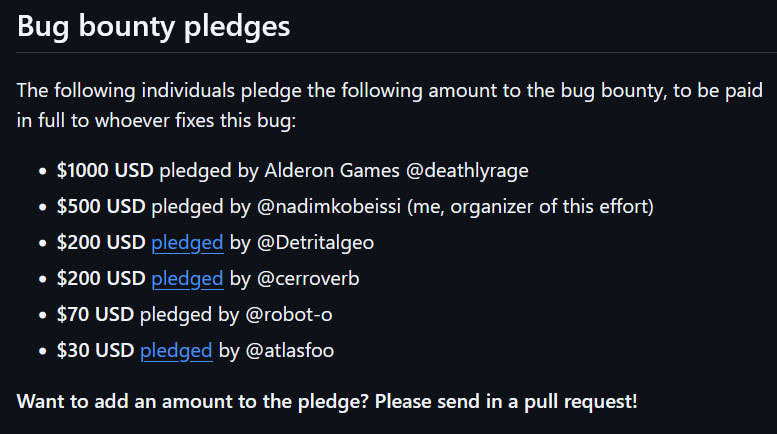Click the $30 USD pledge amount
Screen dimensions: 777x434
[x=96, y=350]
